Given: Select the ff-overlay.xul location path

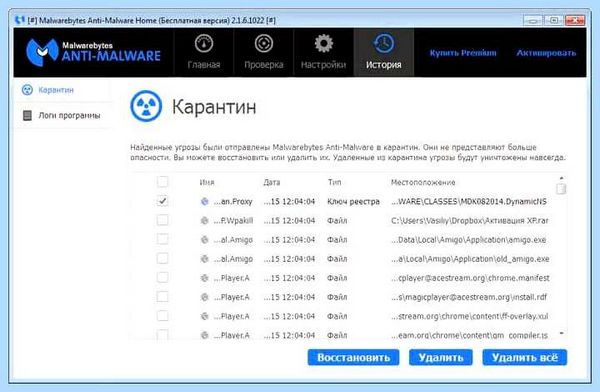Looking at the screenshot, I should pos(470,316).
